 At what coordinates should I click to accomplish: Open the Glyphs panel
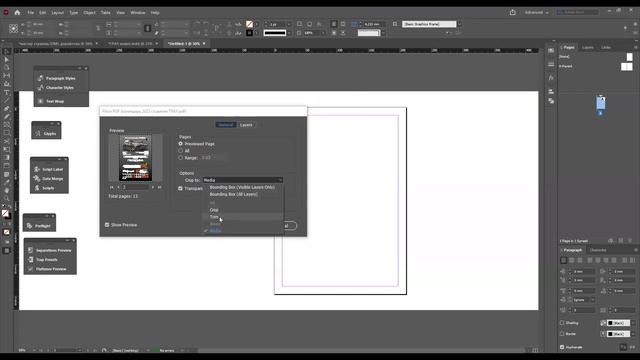pyautogui.click(x=46, y=133)
